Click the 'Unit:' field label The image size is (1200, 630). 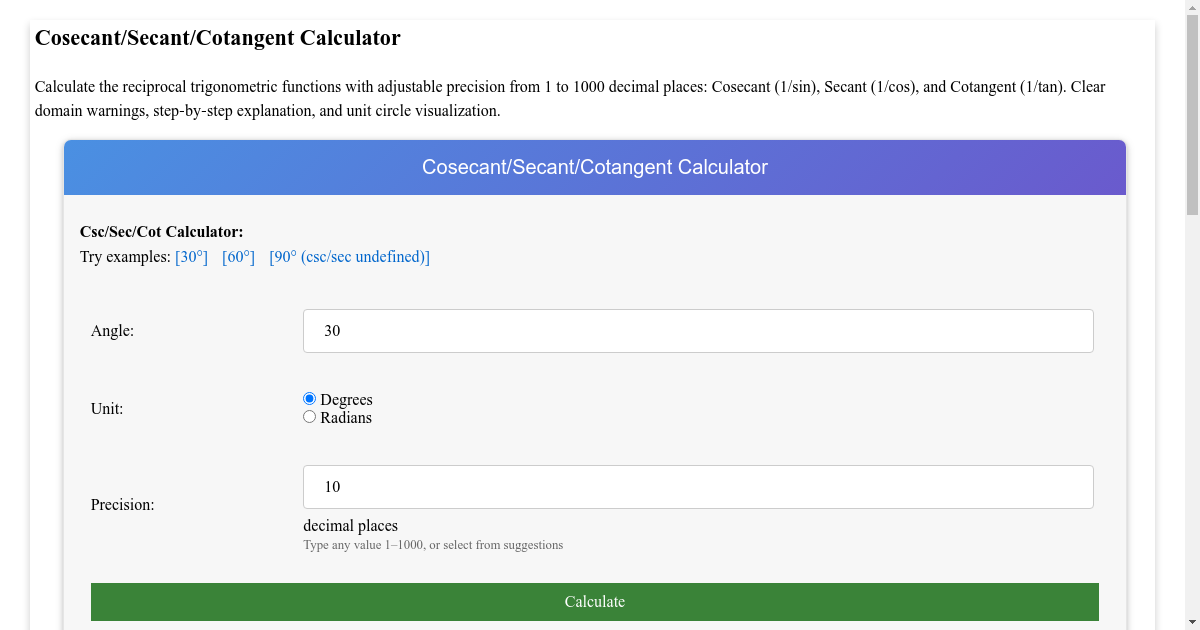click(107, 408)
